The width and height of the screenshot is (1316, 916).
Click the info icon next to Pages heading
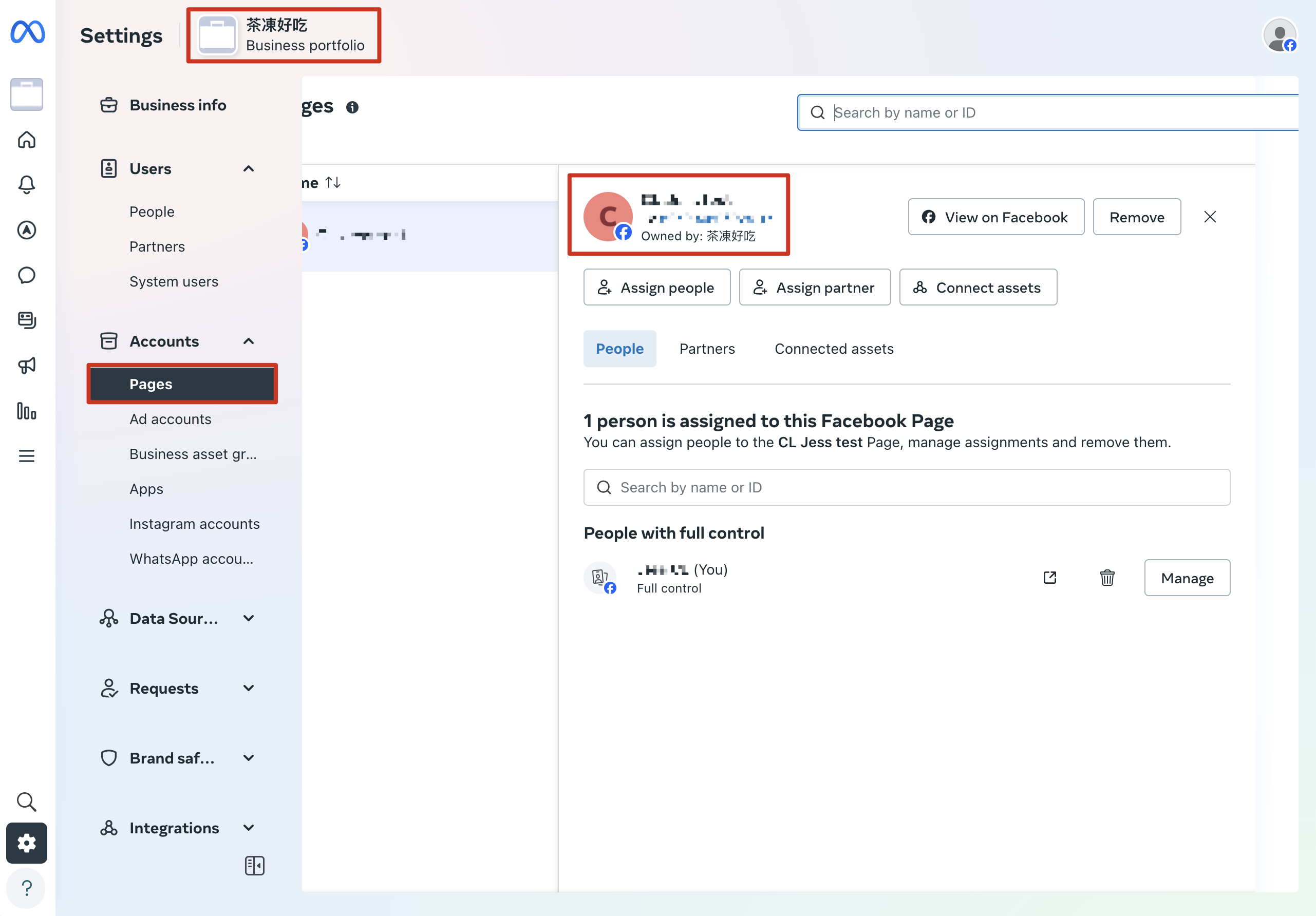[x=352, y=107]
